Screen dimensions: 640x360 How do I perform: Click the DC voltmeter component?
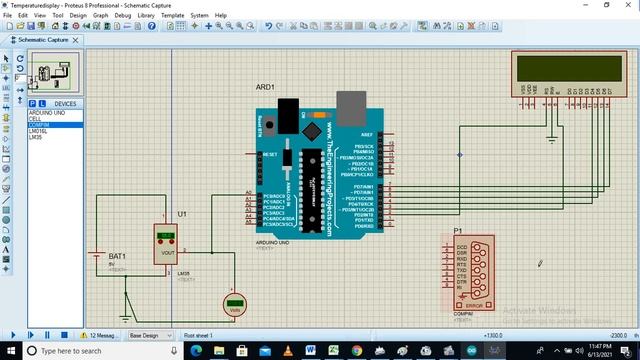(235, 304)
